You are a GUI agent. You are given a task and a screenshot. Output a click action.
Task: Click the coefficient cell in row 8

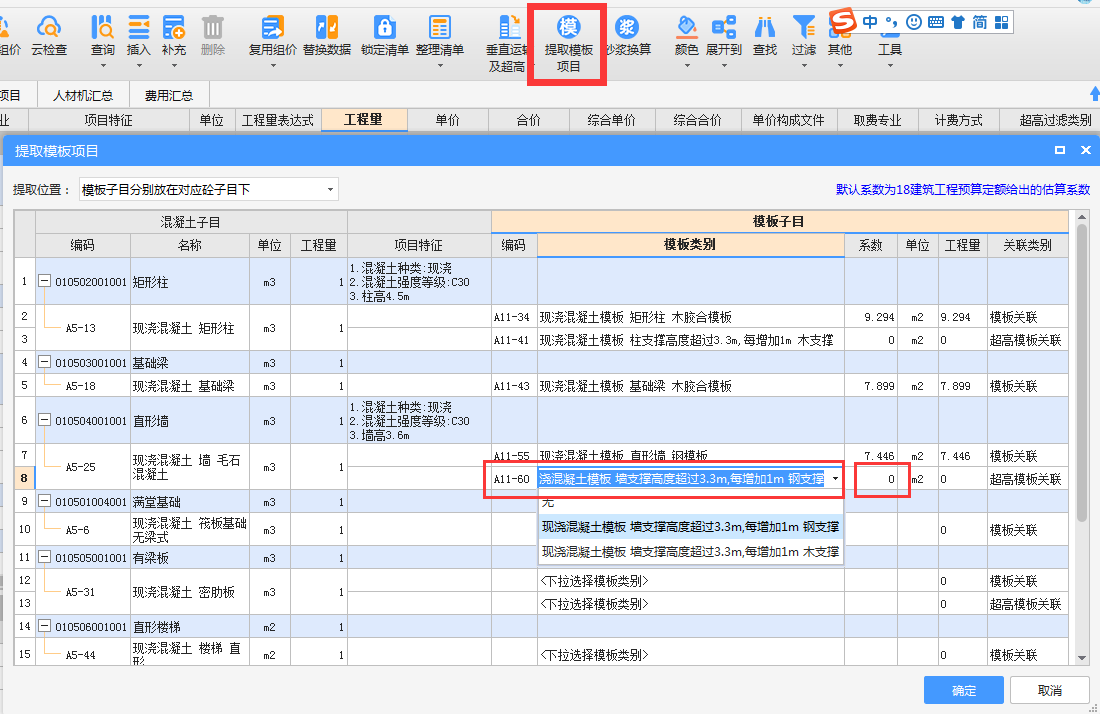click(x=871, y=478)
